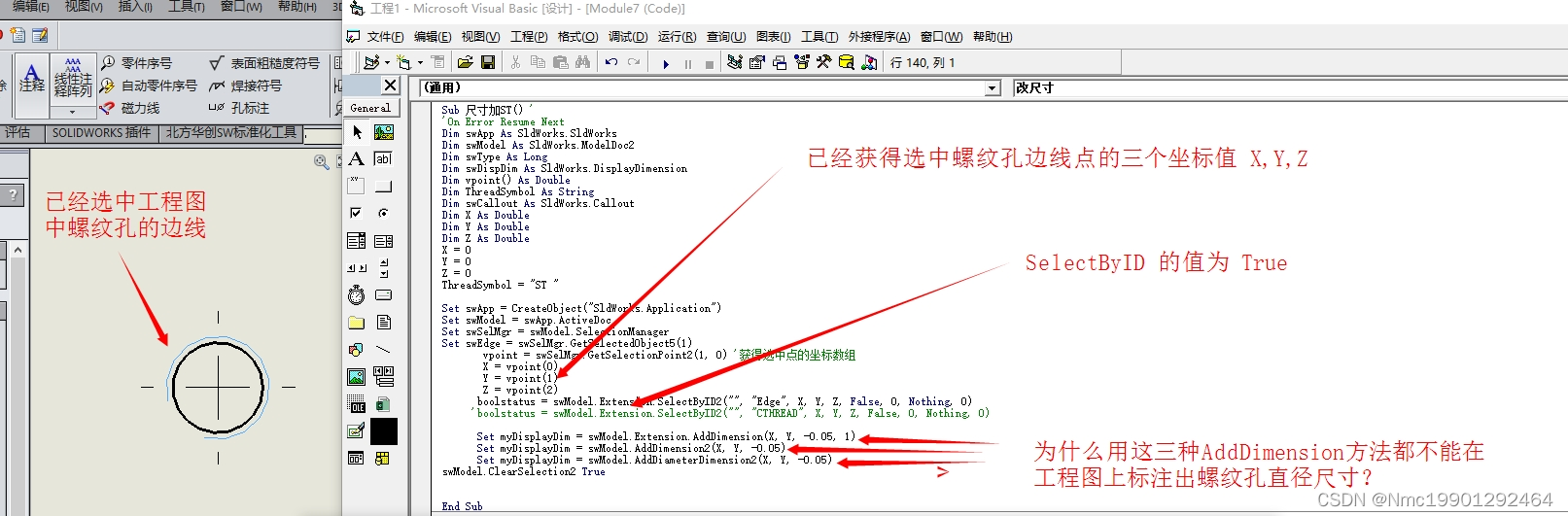
Task: Click the End stop icon
Action: click(710, 64)
